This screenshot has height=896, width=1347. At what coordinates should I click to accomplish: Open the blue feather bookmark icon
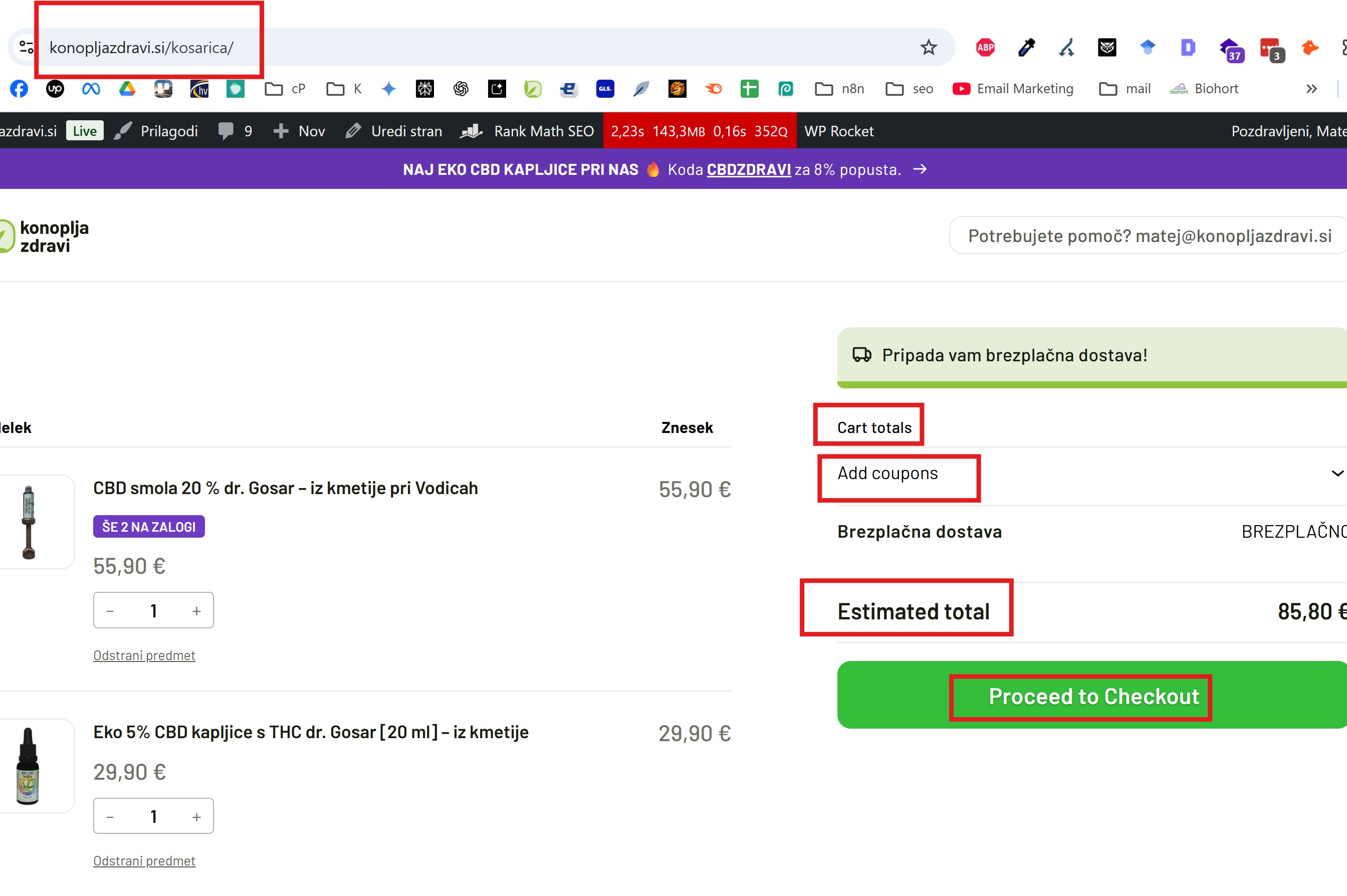tap(641, 89)
